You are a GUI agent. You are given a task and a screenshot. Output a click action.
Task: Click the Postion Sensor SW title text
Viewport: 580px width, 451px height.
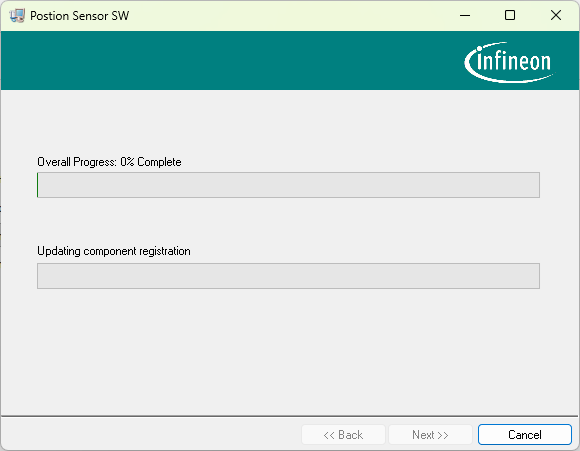click(x=80, y=16)
